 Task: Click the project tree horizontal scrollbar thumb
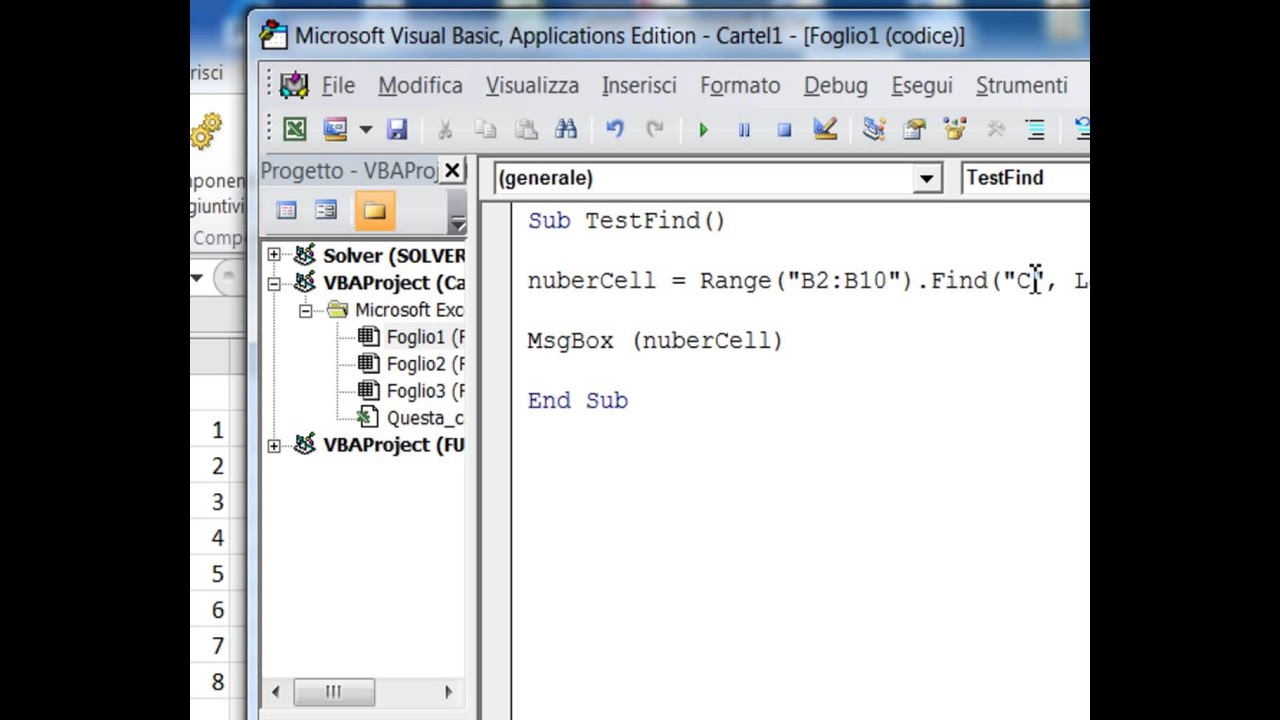(x=334, y=692)
